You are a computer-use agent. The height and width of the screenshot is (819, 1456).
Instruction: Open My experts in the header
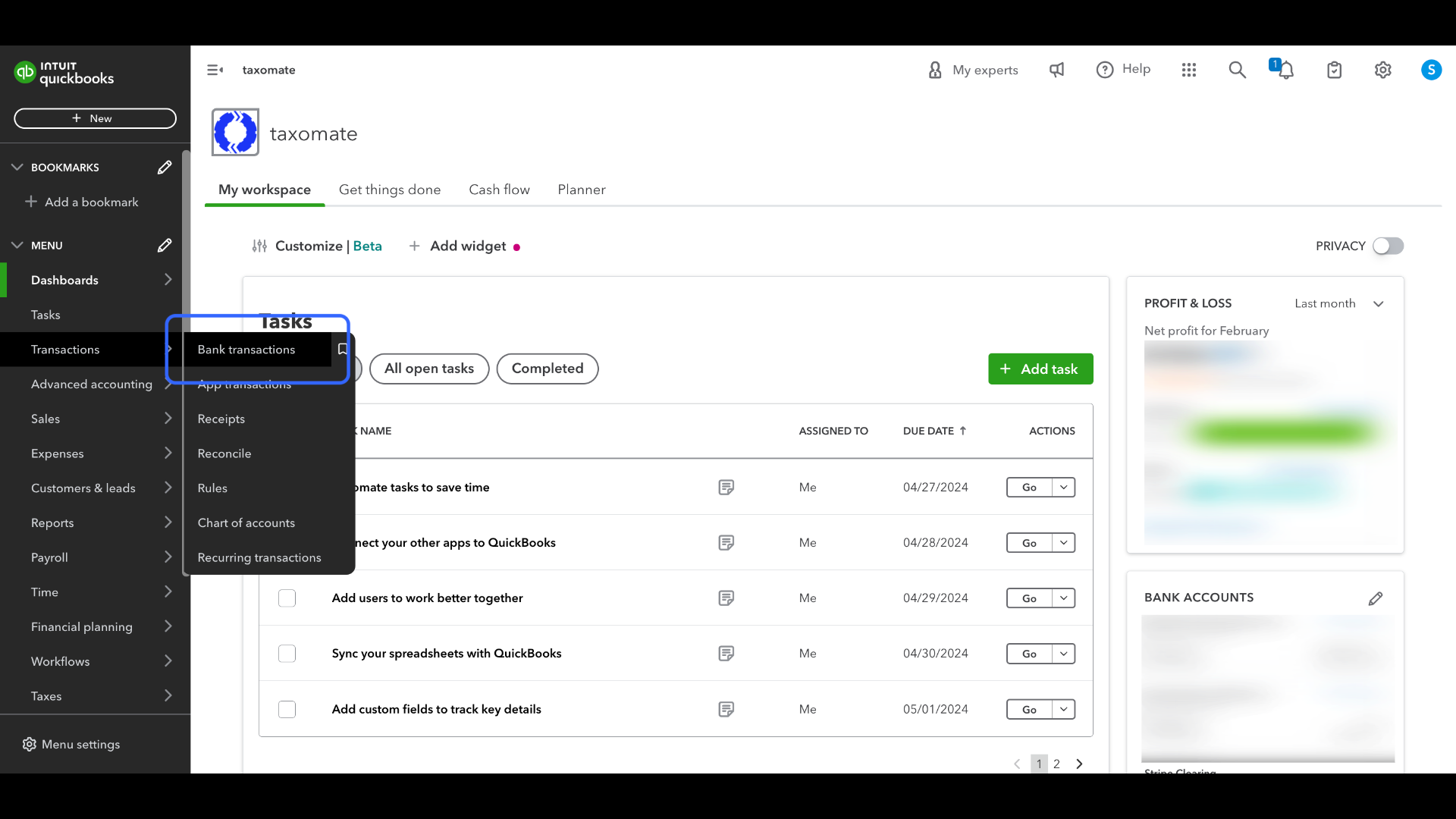(x=973, y=70)
